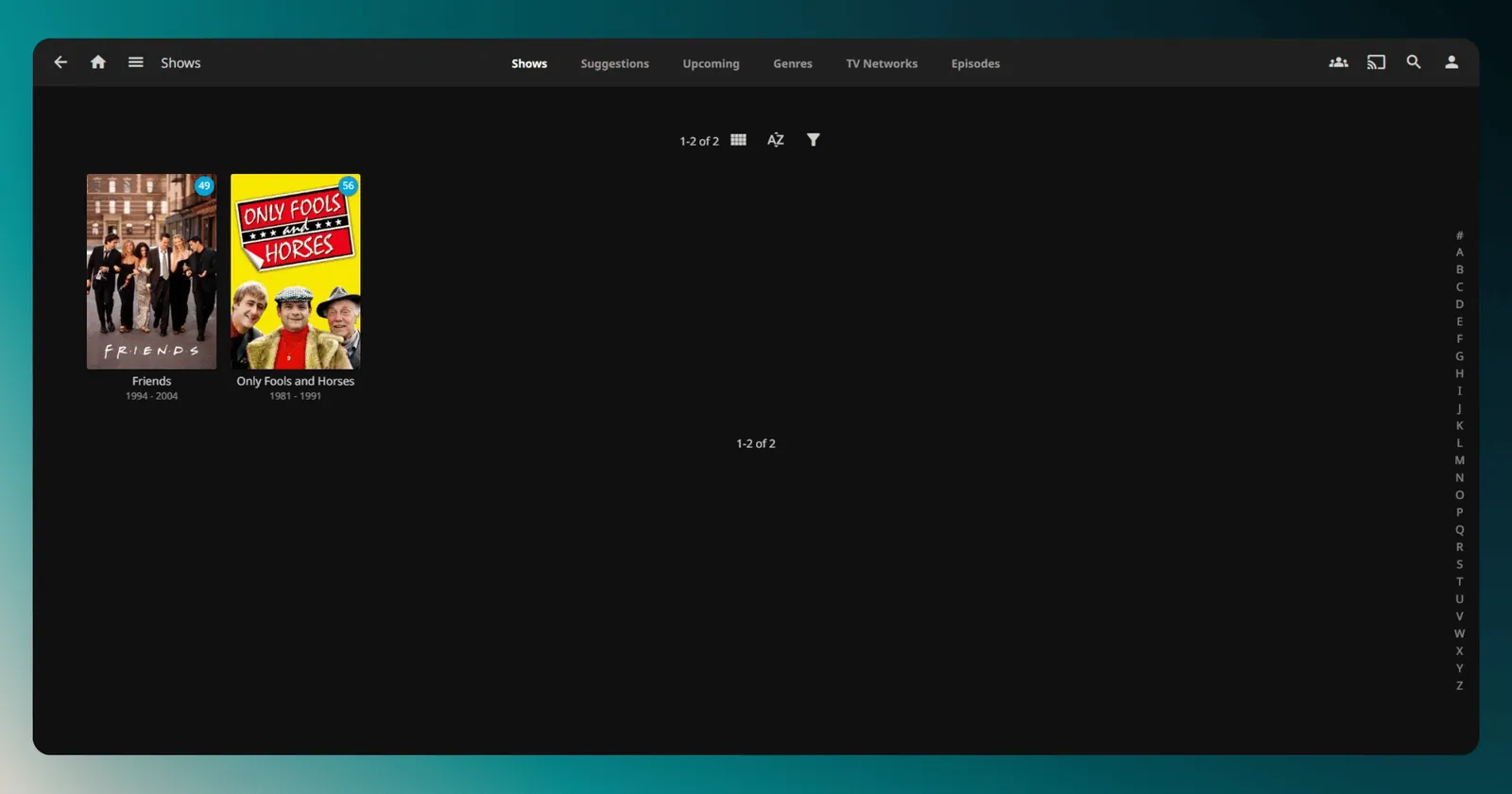Jump to letter L in alphabet picker
1512x794 pixels.
point(1460,443)
